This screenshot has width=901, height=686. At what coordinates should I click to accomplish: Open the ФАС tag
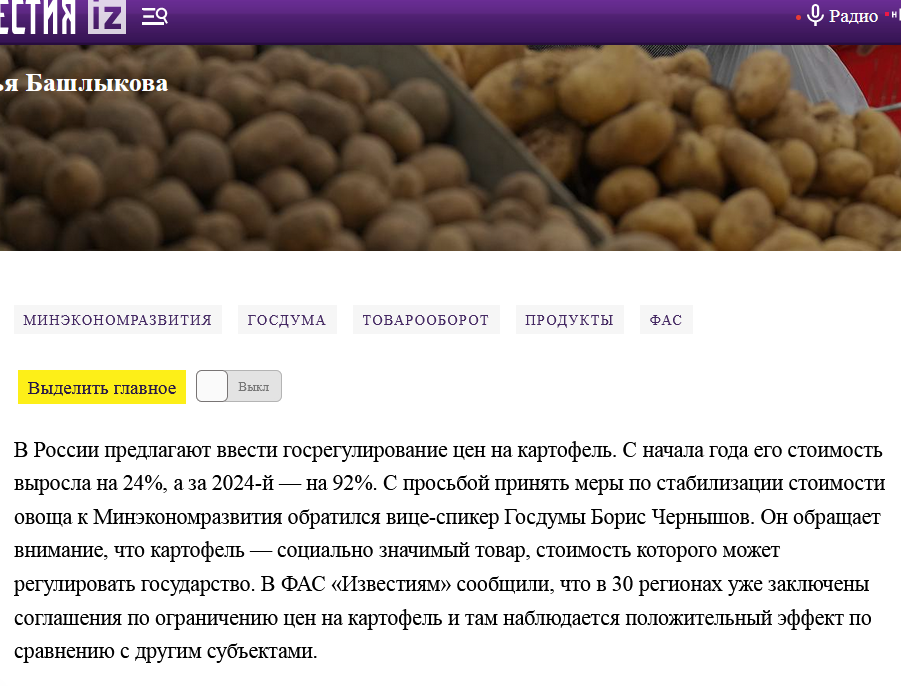point(666,320)
